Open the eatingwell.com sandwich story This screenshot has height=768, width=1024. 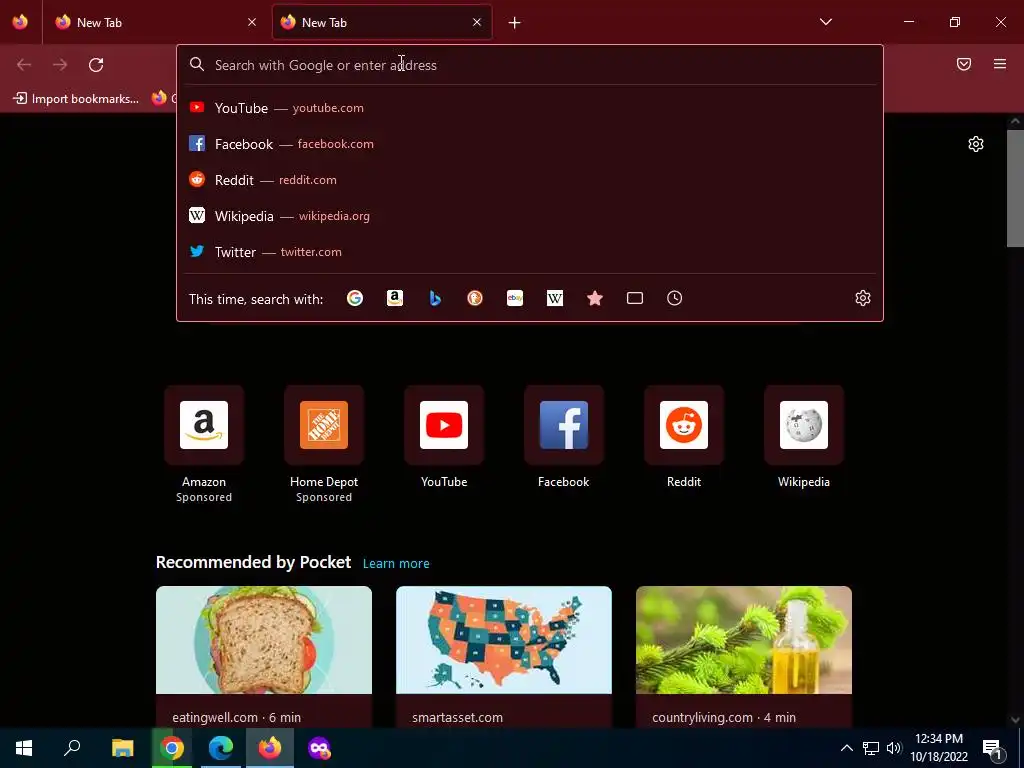click(264, 657)
